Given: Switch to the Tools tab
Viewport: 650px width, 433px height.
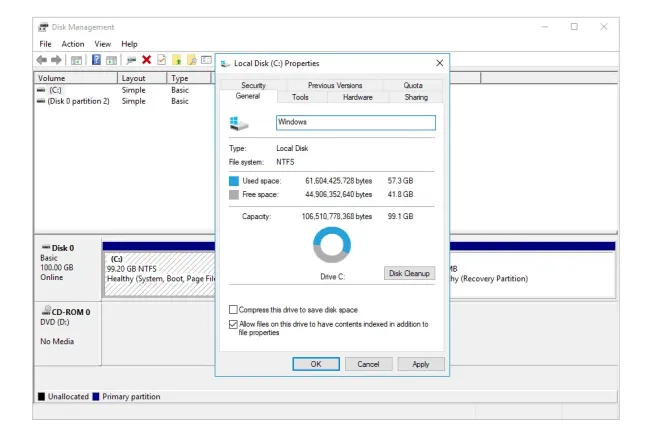Looking at the screenshot, I should 300,97.
